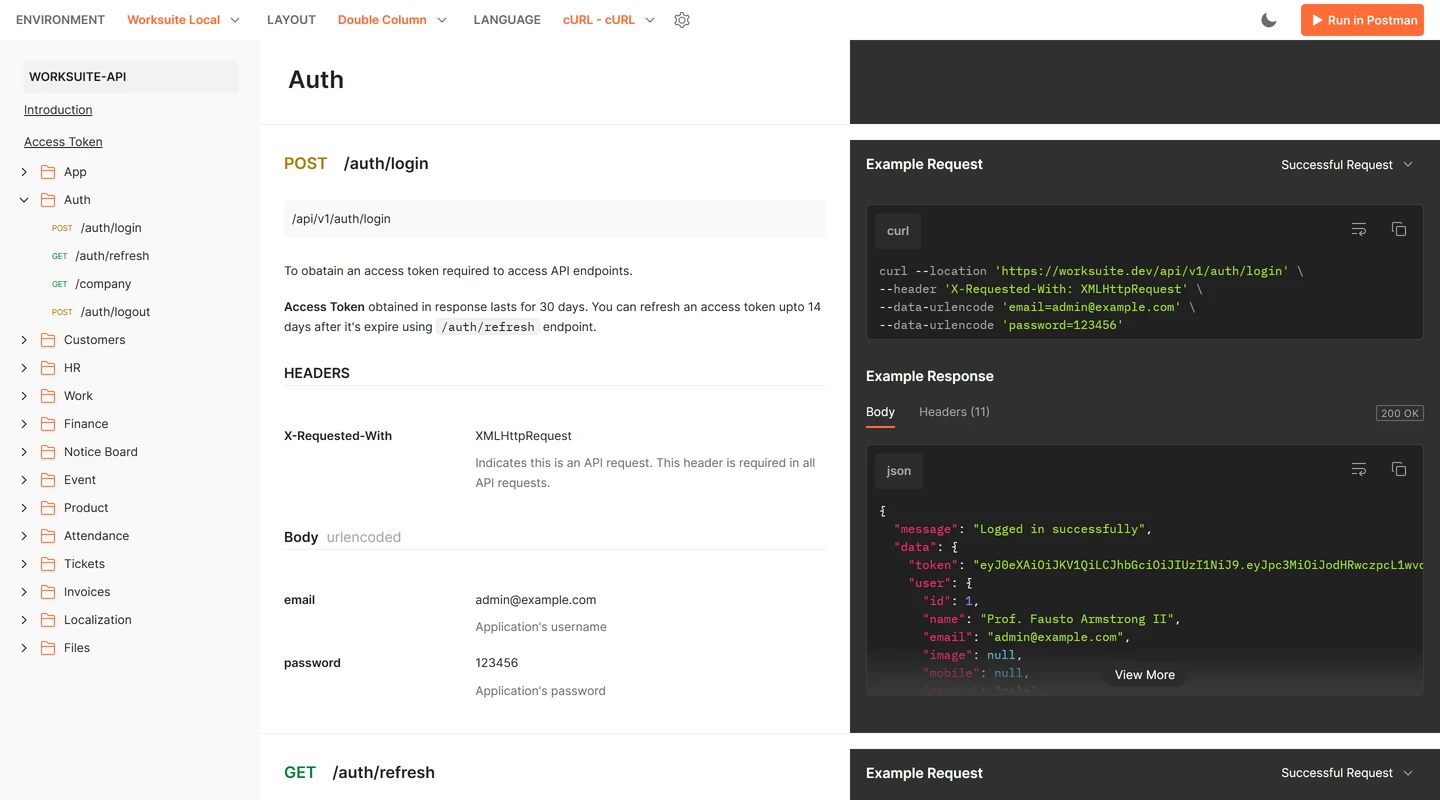Screen dimensions: 1440x800
Task: Click the Tickets folder icon
Action: [x=48, y=564]
